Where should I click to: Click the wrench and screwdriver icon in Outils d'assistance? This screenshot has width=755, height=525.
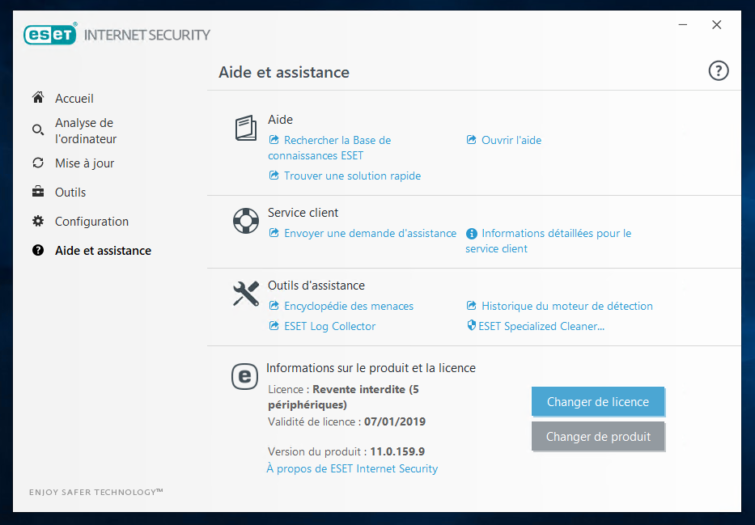(246, 293)
